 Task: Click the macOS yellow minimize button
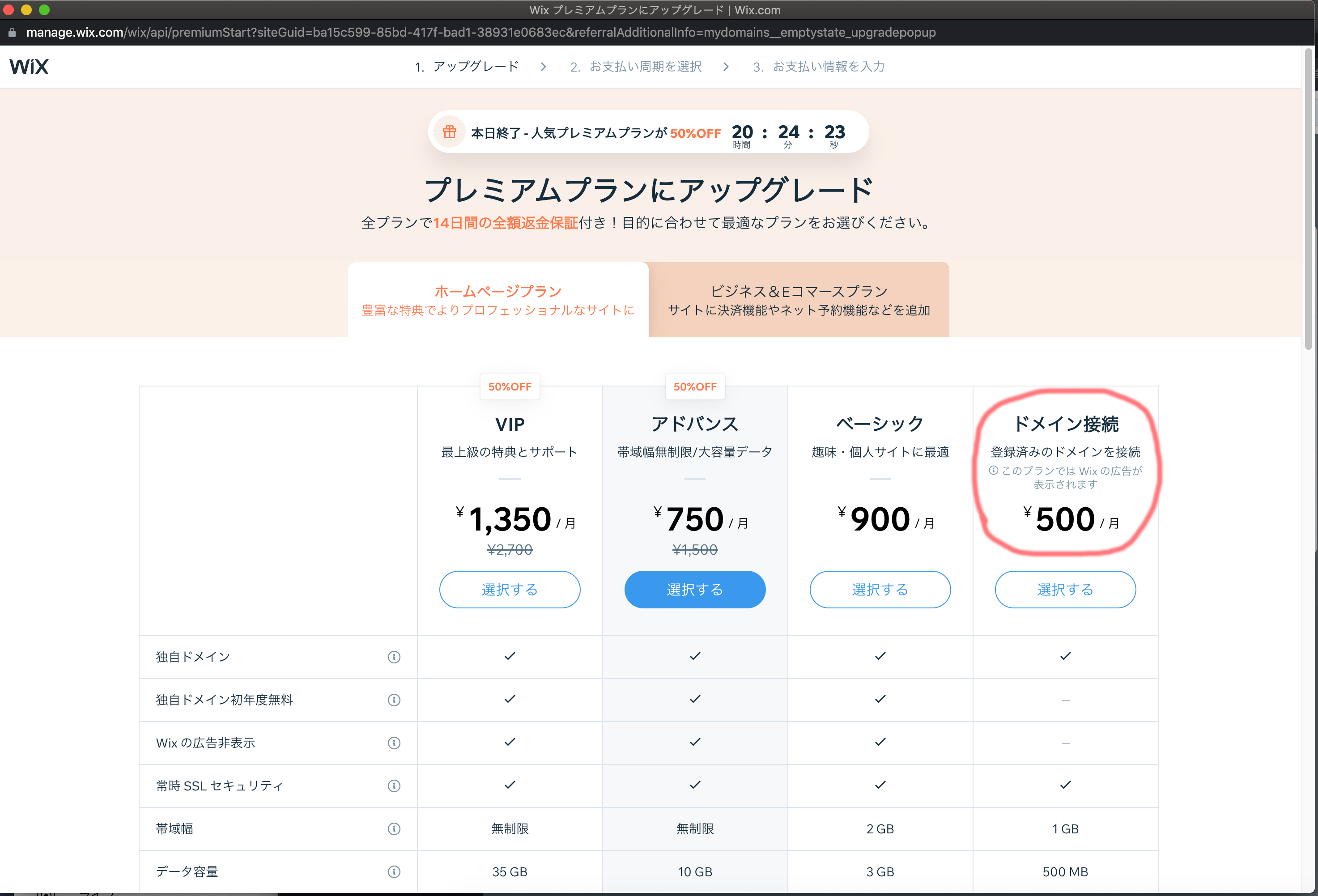26,10
